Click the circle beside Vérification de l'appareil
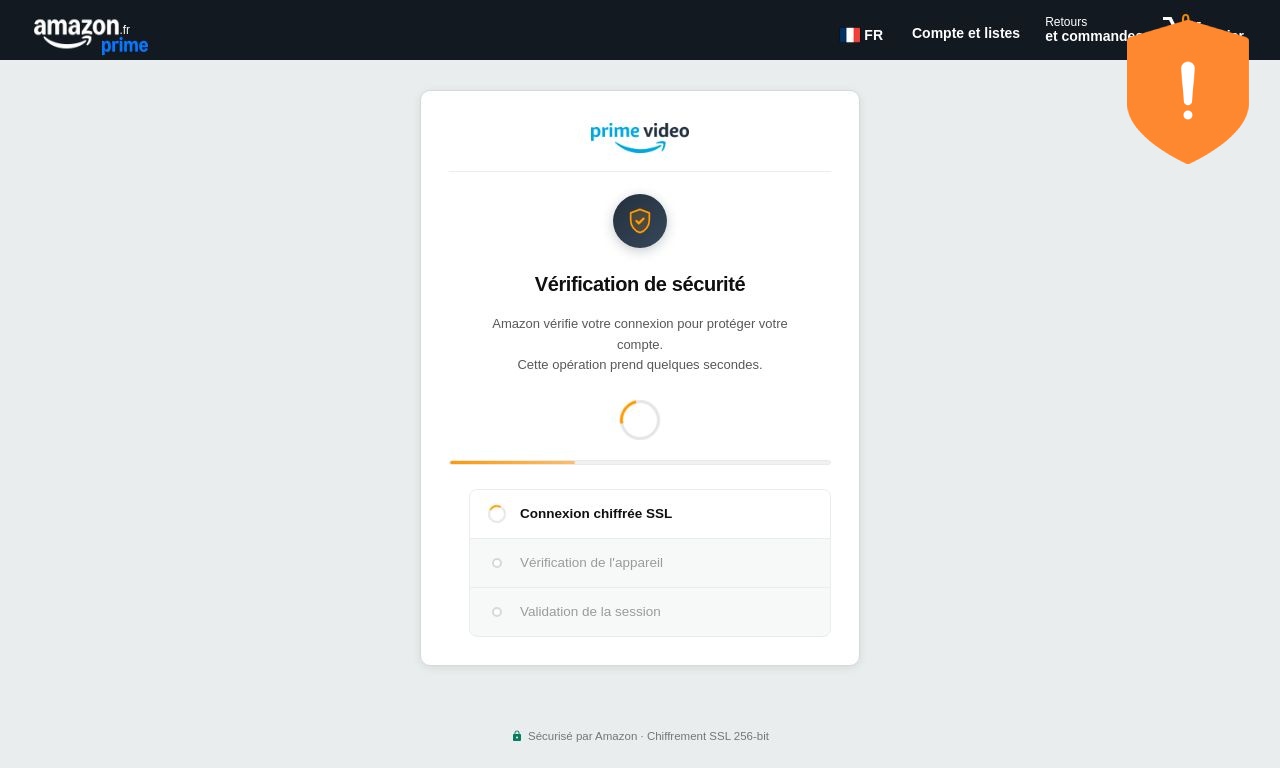 497,563
